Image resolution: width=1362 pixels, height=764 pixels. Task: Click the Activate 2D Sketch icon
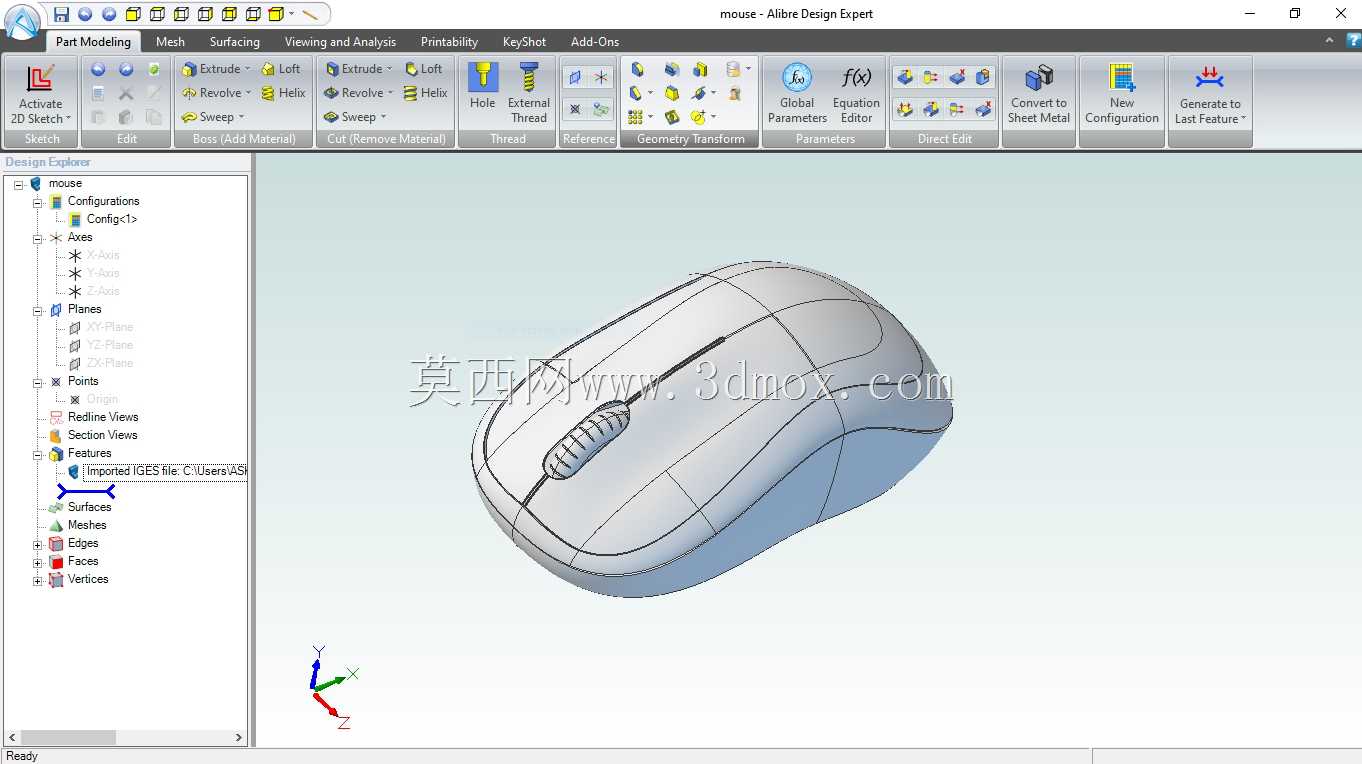[x=41, y=80]
